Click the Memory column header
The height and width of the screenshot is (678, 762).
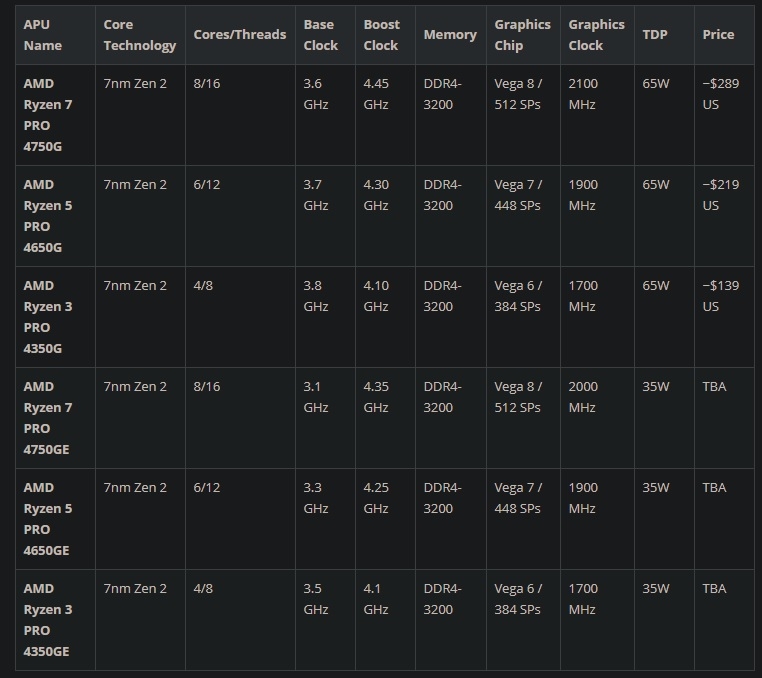click(x=450, y=35)
